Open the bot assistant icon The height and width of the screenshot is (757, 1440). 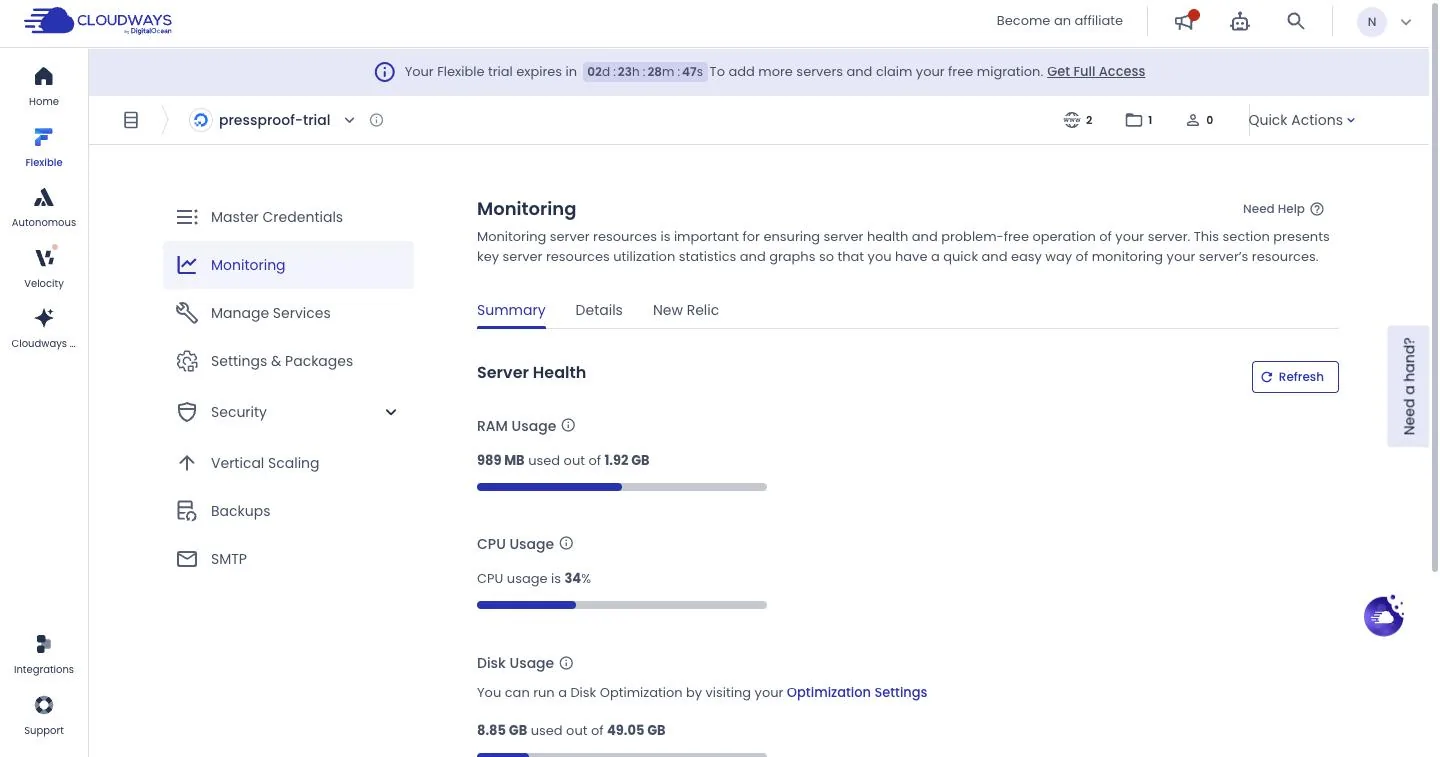pyautogui.click(x=1240, y=21)
